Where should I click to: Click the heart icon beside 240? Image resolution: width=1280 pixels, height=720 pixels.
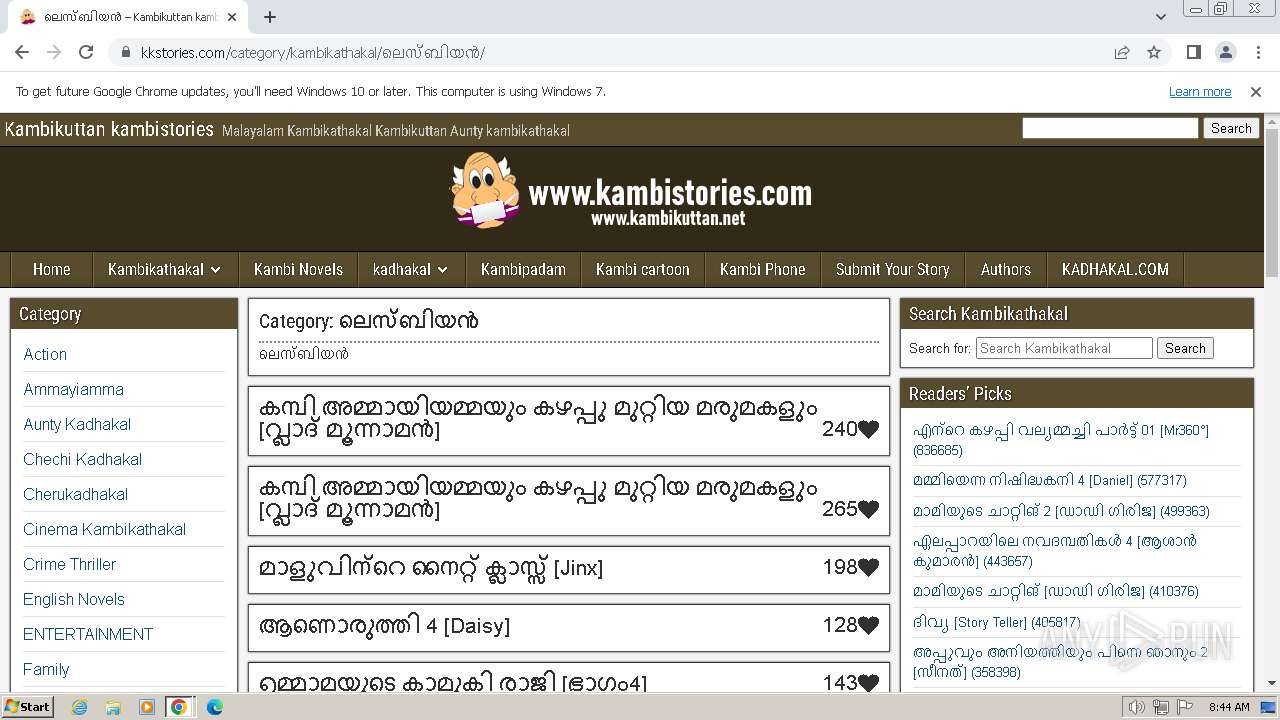coord(868,429)
